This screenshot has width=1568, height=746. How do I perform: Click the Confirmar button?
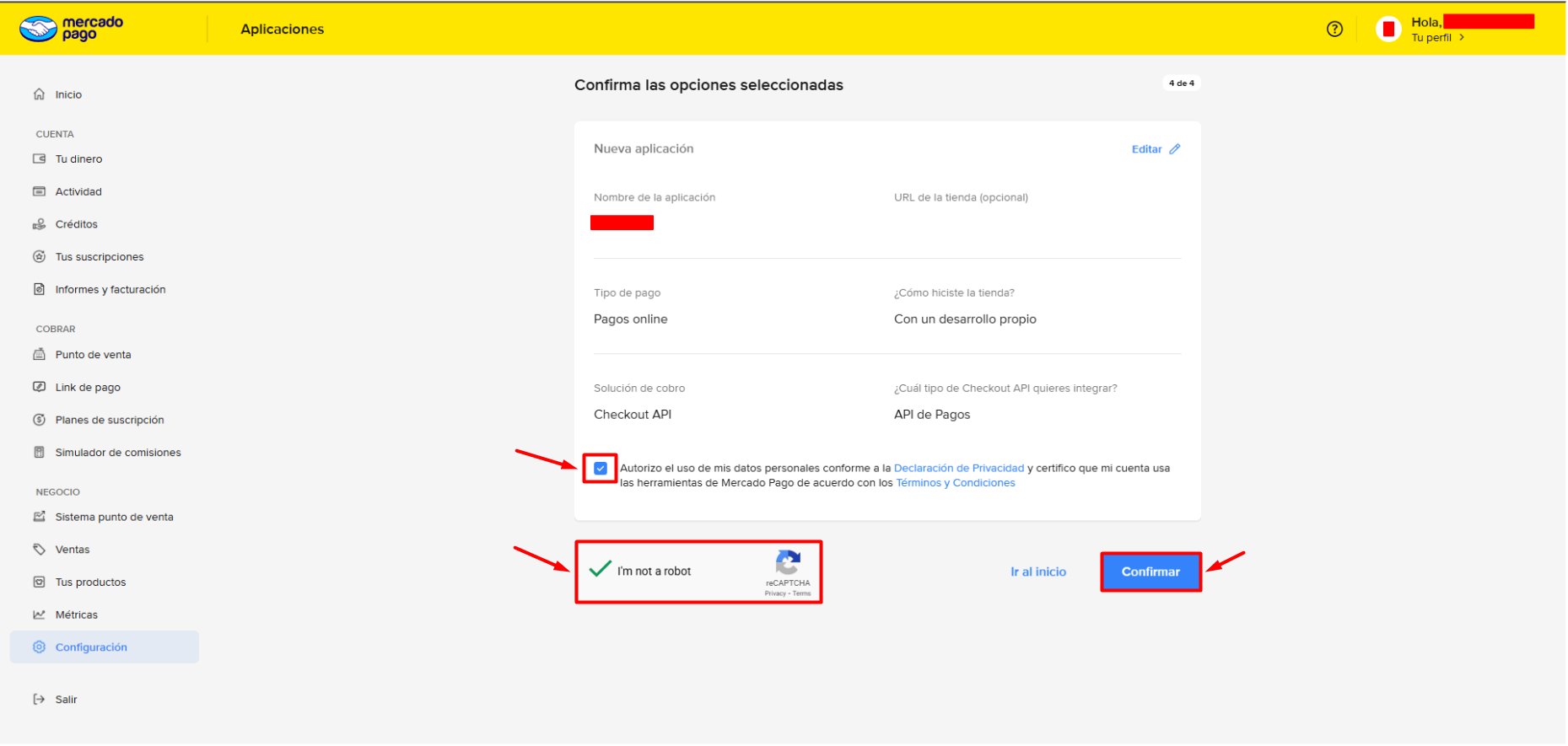click(1150, 572)
